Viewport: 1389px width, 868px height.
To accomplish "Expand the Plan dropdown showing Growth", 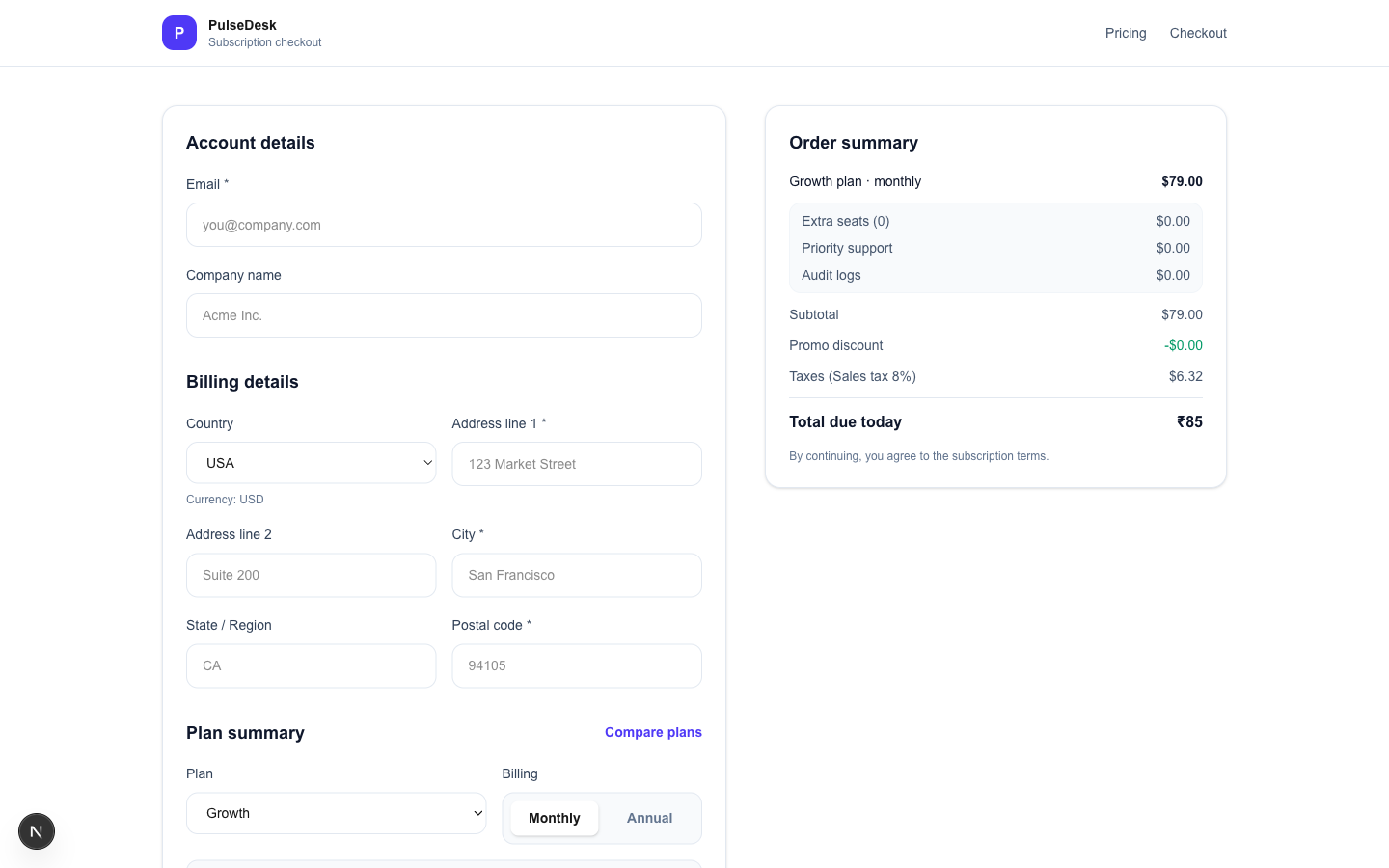I will coord(336,813).
